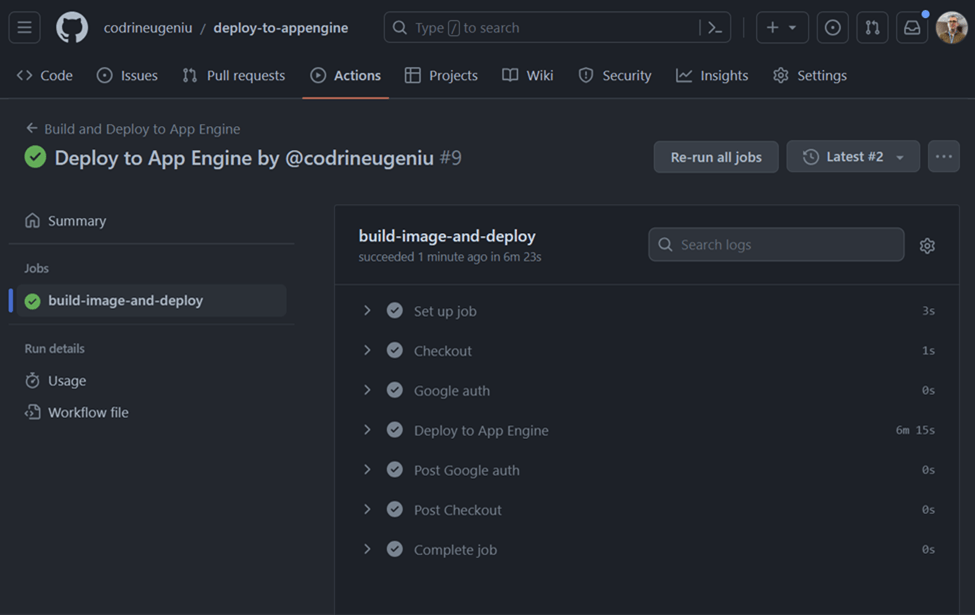This screenshot has height=615, width=975.
Task: Click the back arrow to workflow
Action: point(32,129)
